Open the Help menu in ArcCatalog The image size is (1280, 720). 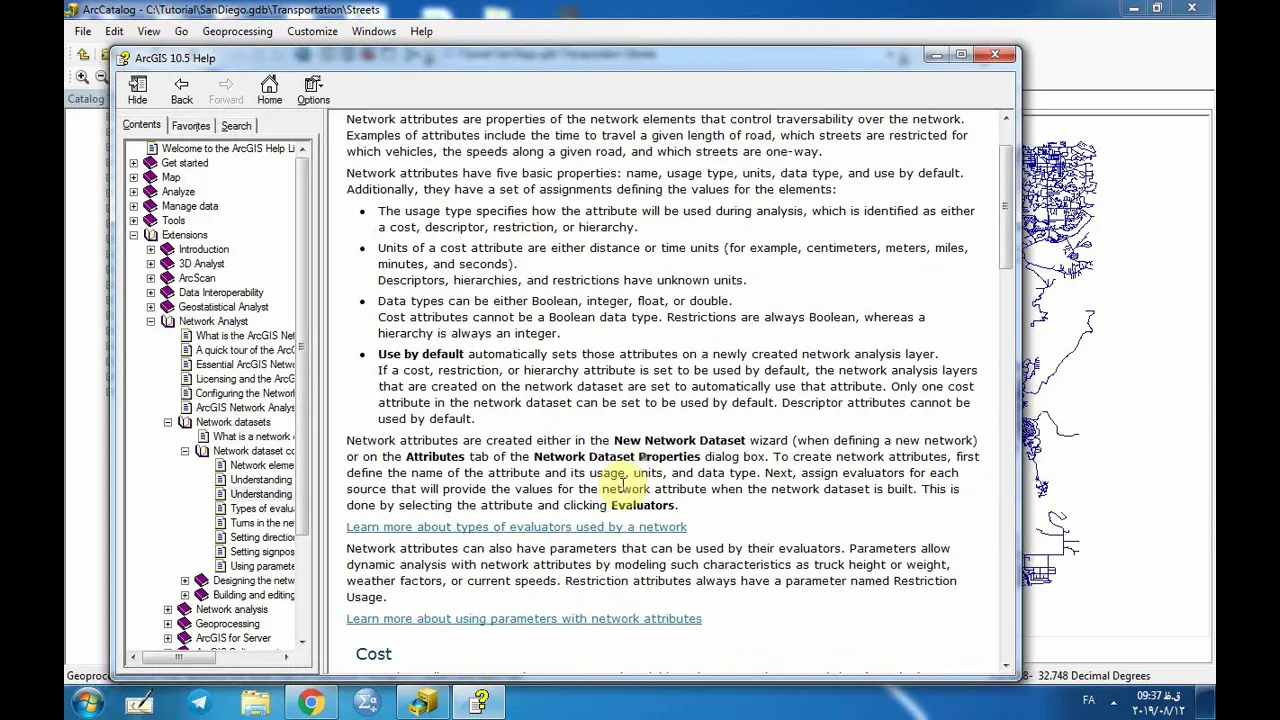[421, 31]
